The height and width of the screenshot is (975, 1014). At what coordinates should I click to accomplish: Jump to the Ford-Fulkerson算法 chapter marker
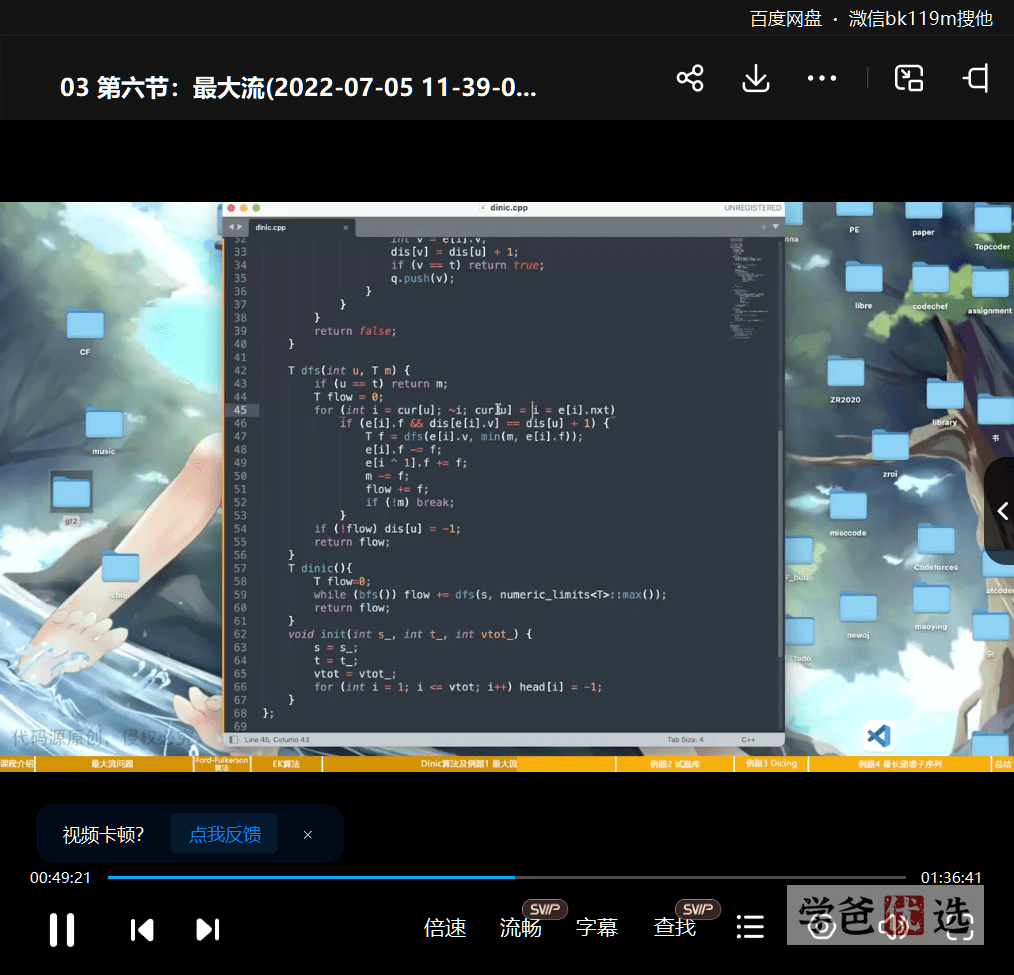point(222,764)
